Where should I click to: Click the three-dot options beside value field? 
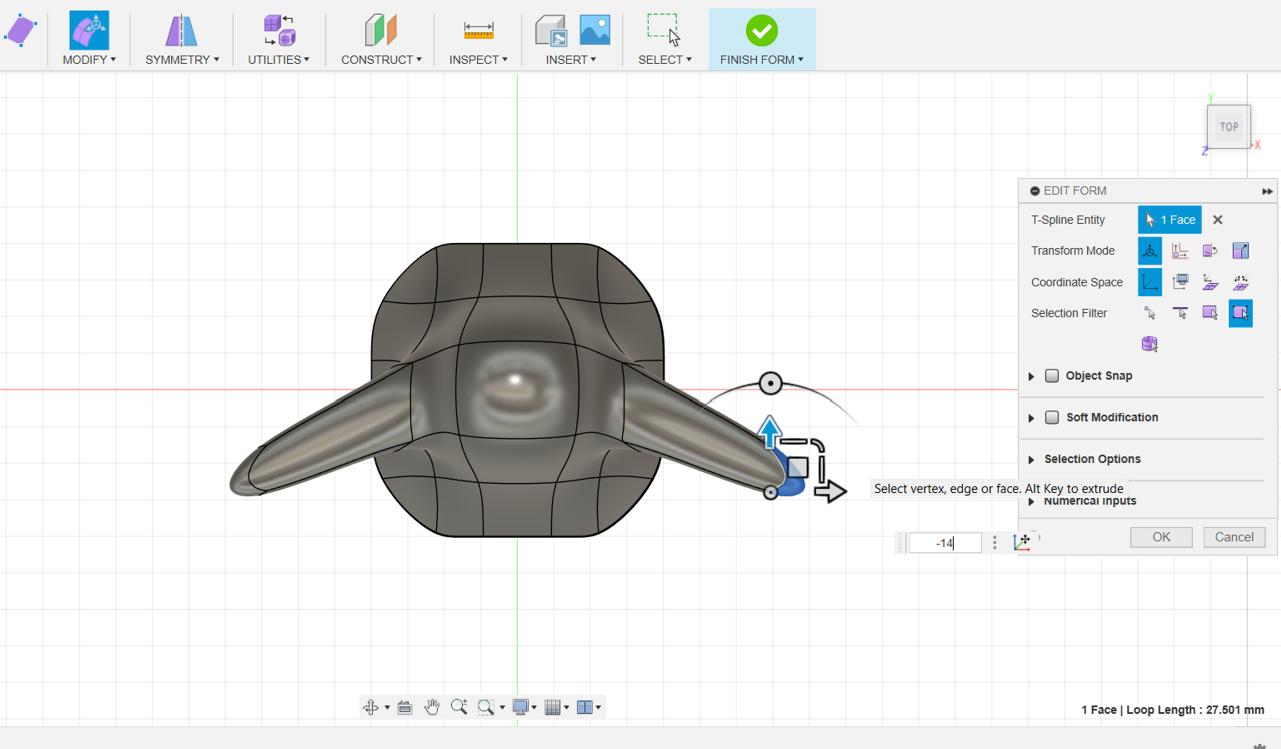pos(994,543)
